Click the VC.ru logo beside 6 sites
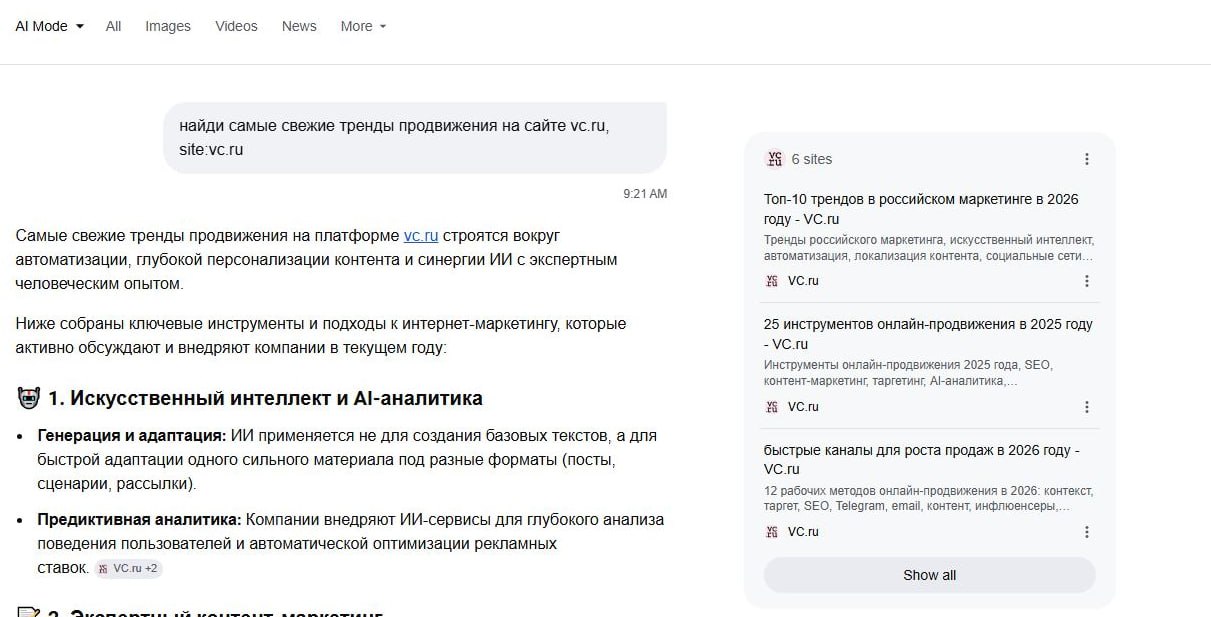The height and width of the screenshot is (617, 1211). click(x=775, y=159)
